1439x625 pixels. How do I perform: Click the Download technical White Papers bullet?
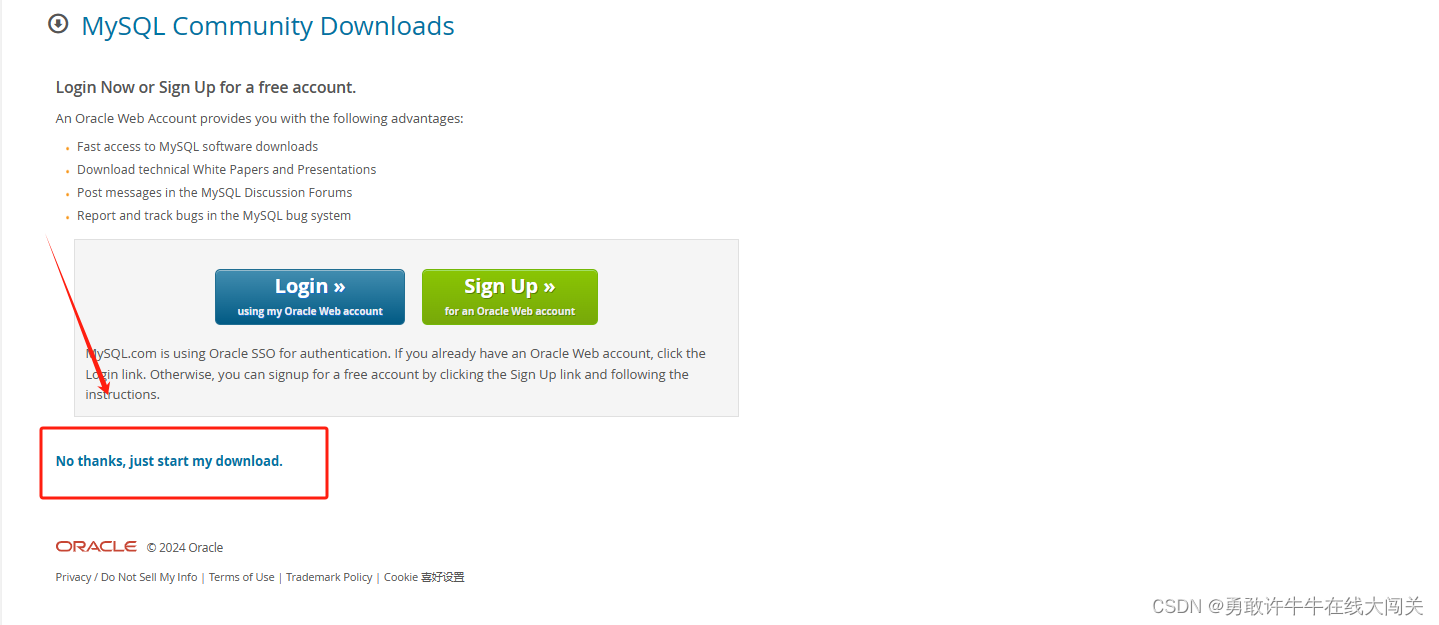coord(227,169)
